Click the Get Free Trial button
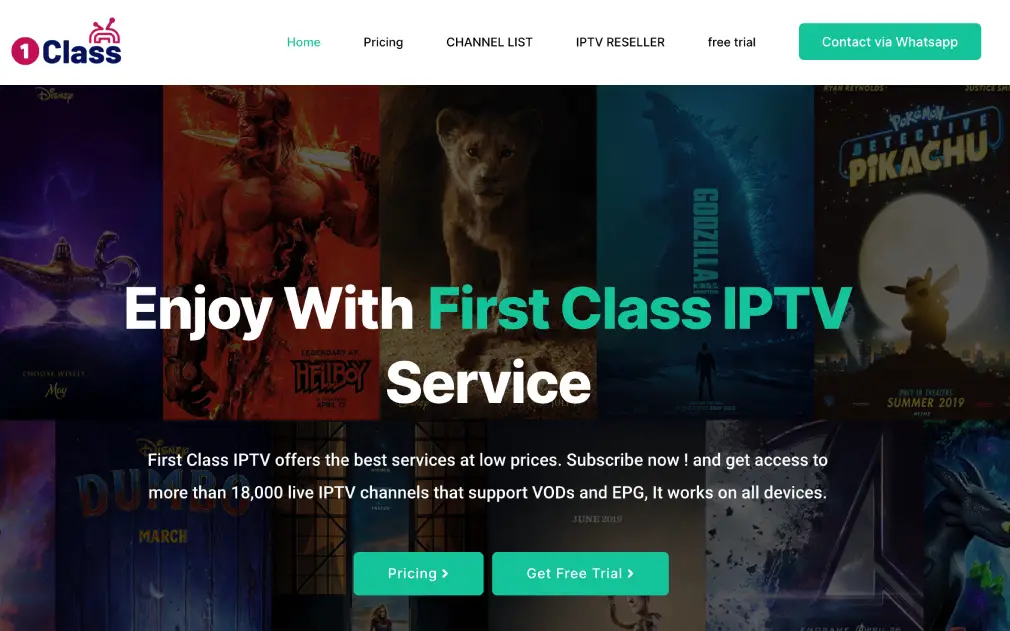Screen dimensions: 1010x631 coord(580,573)
